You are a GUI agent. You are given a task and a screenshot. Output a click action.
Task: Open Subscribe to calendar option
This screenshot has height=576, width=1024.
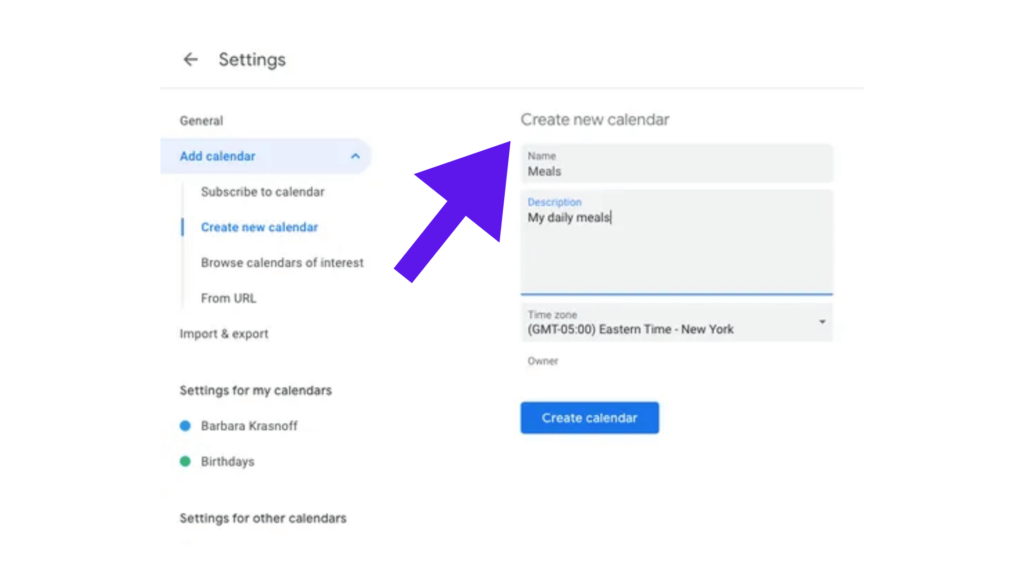point(263,192)
